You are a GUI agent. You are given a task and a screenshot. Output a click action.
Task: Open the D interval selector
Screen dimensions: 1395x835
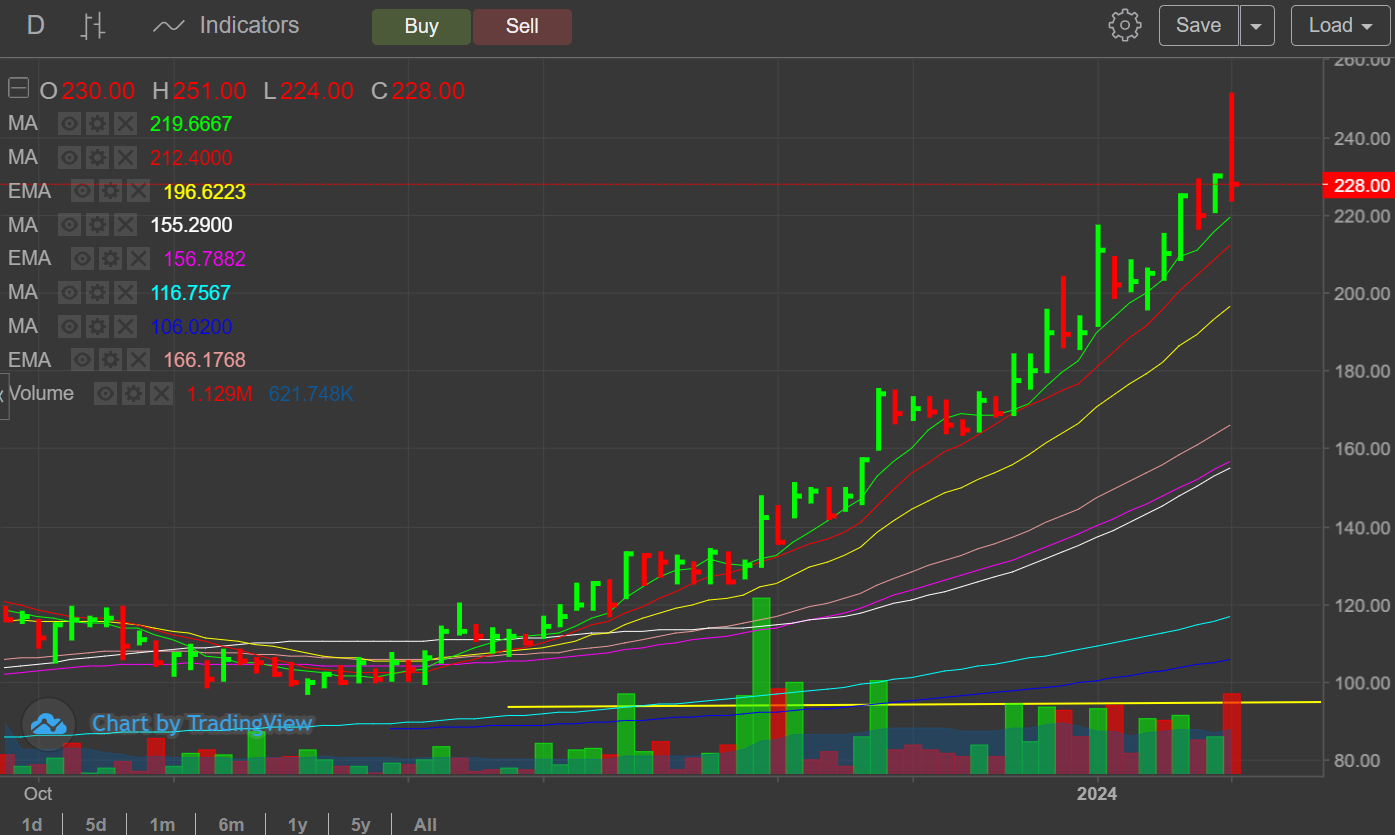pos(35,26)
